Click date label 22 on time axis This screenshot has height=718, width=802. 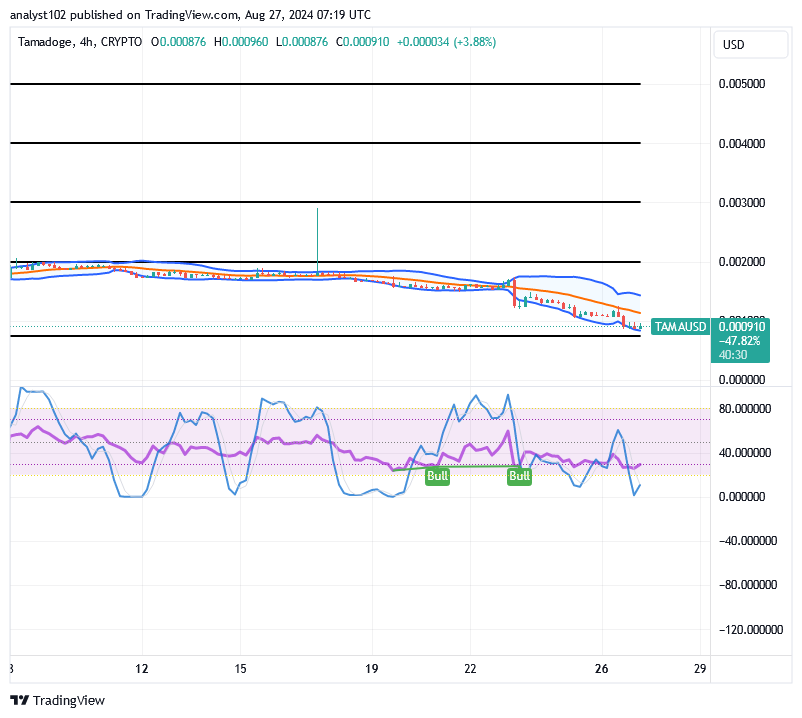tap(470, 668)
